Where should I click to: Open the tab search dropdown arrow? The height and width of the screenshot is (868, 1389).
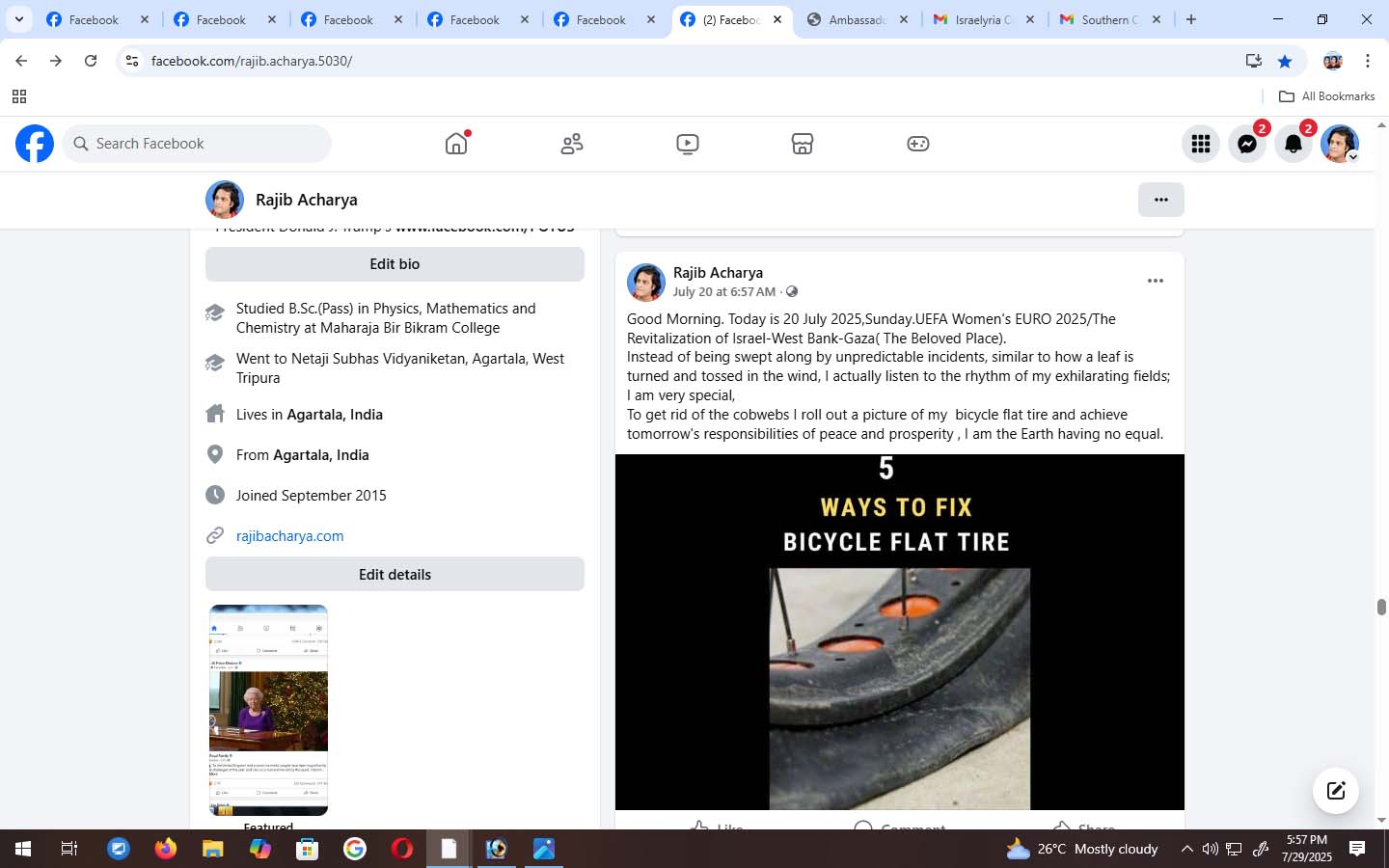coord(18,19)
